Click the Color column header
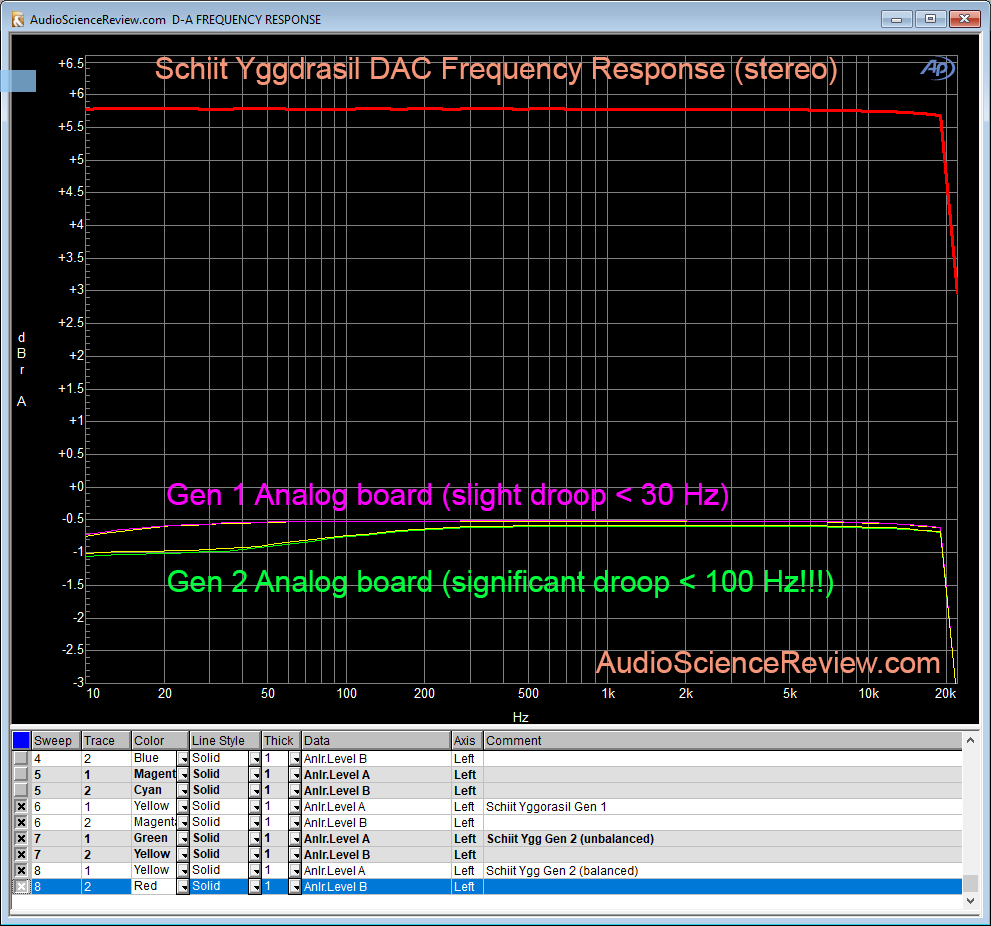 click(x=161, y=740)
